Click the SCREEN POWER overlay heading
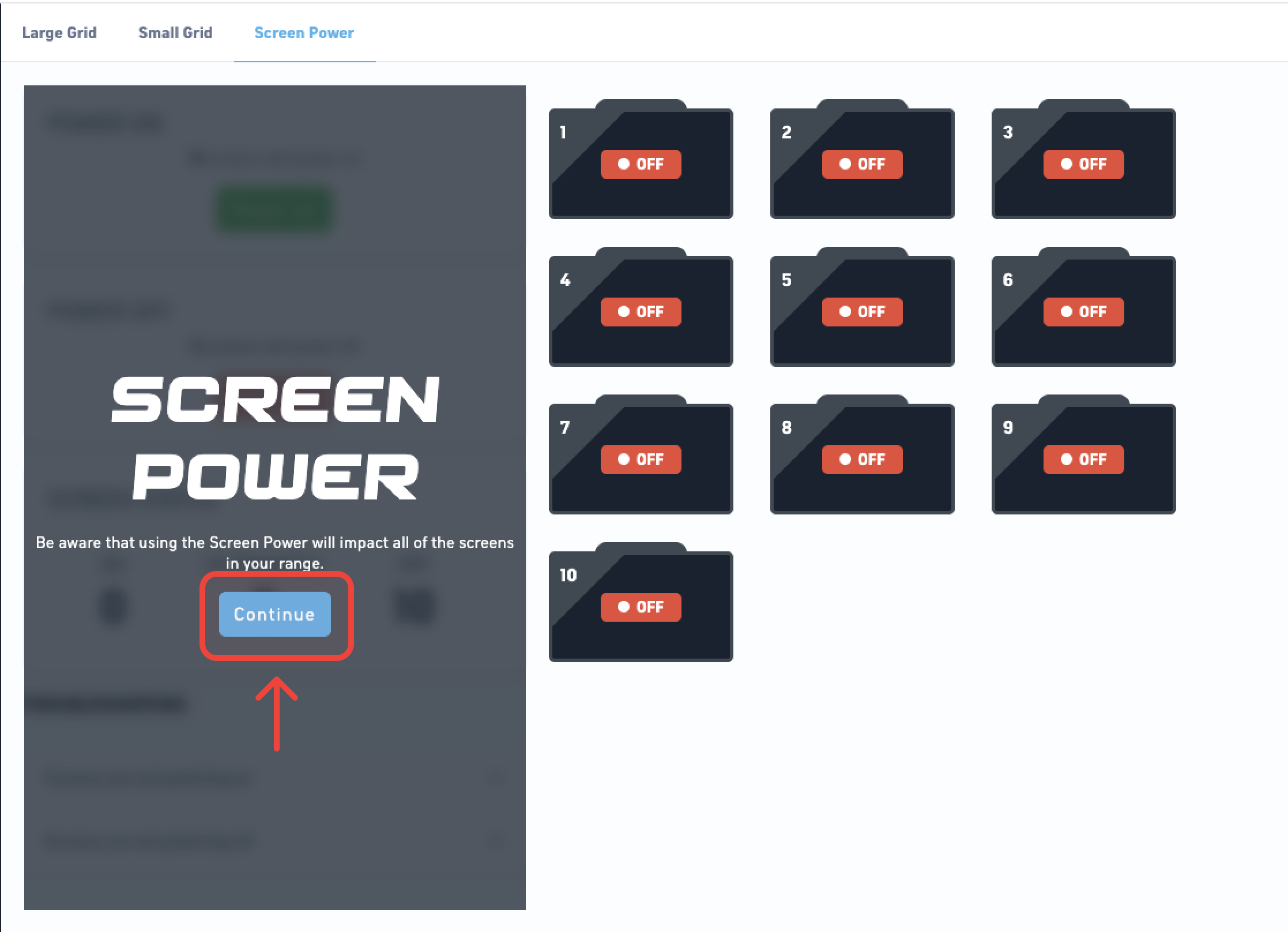This screenshot has width=1288, height=932. (274, 437)
